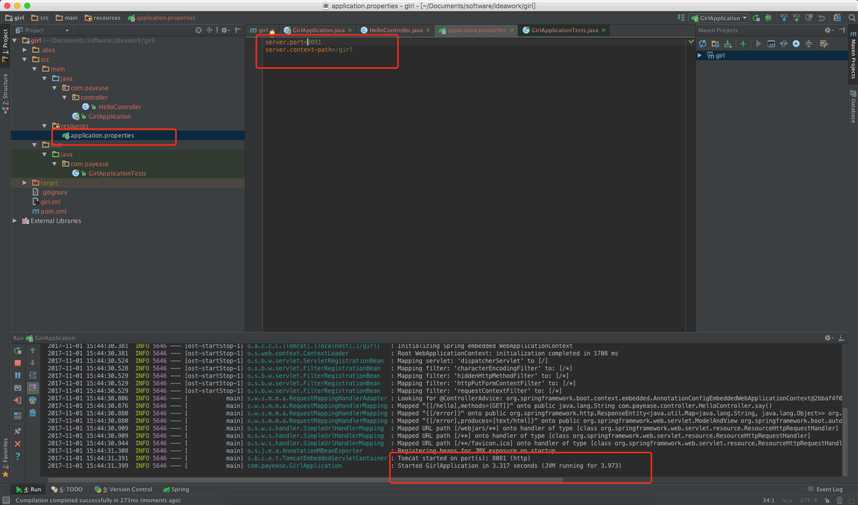This screenshot has width=858, height=505.
Task: Click the server.port line in editor
Action: coord(294,42)
